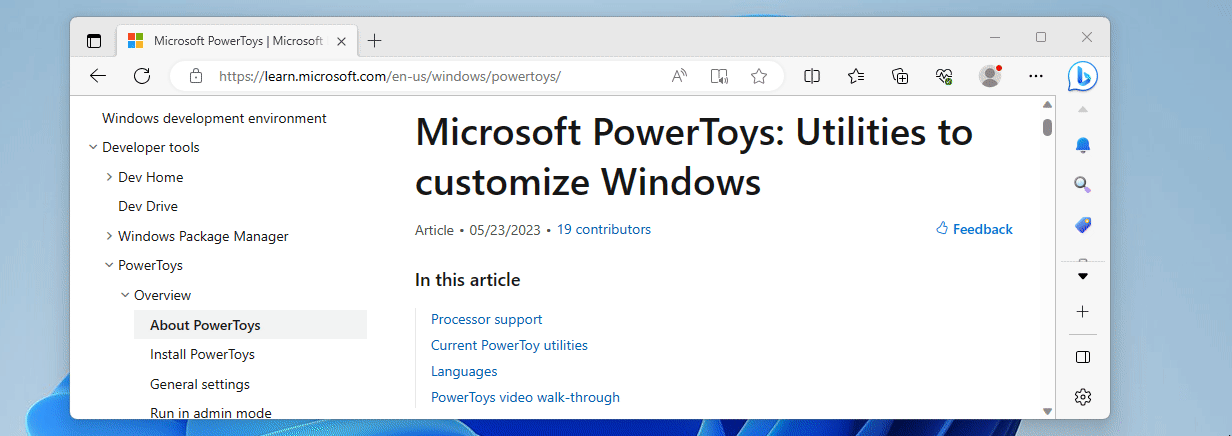Expand the Windows Package Manager node
This screenshot has height=436, width=1232.
tap(109, 237)
